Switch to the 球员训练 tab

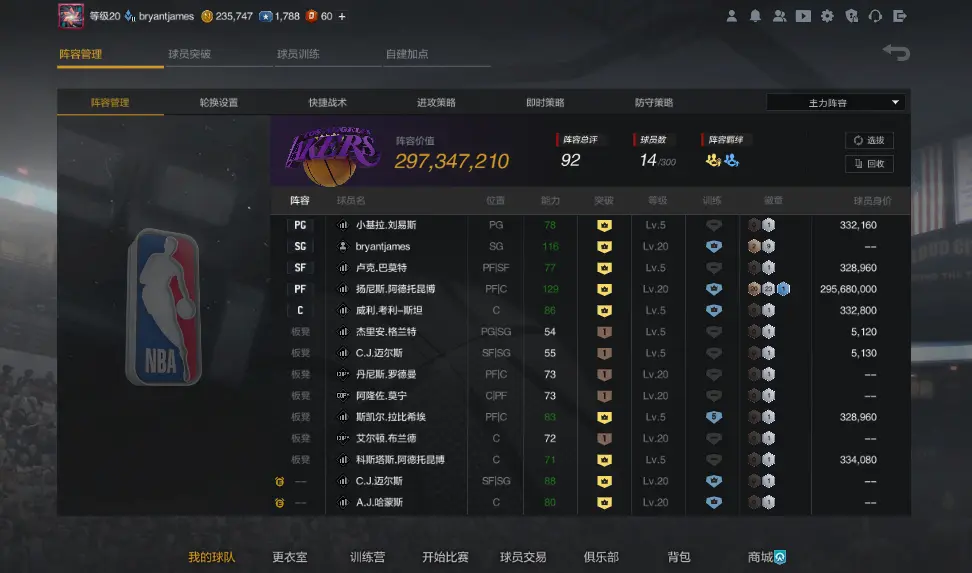298,54
